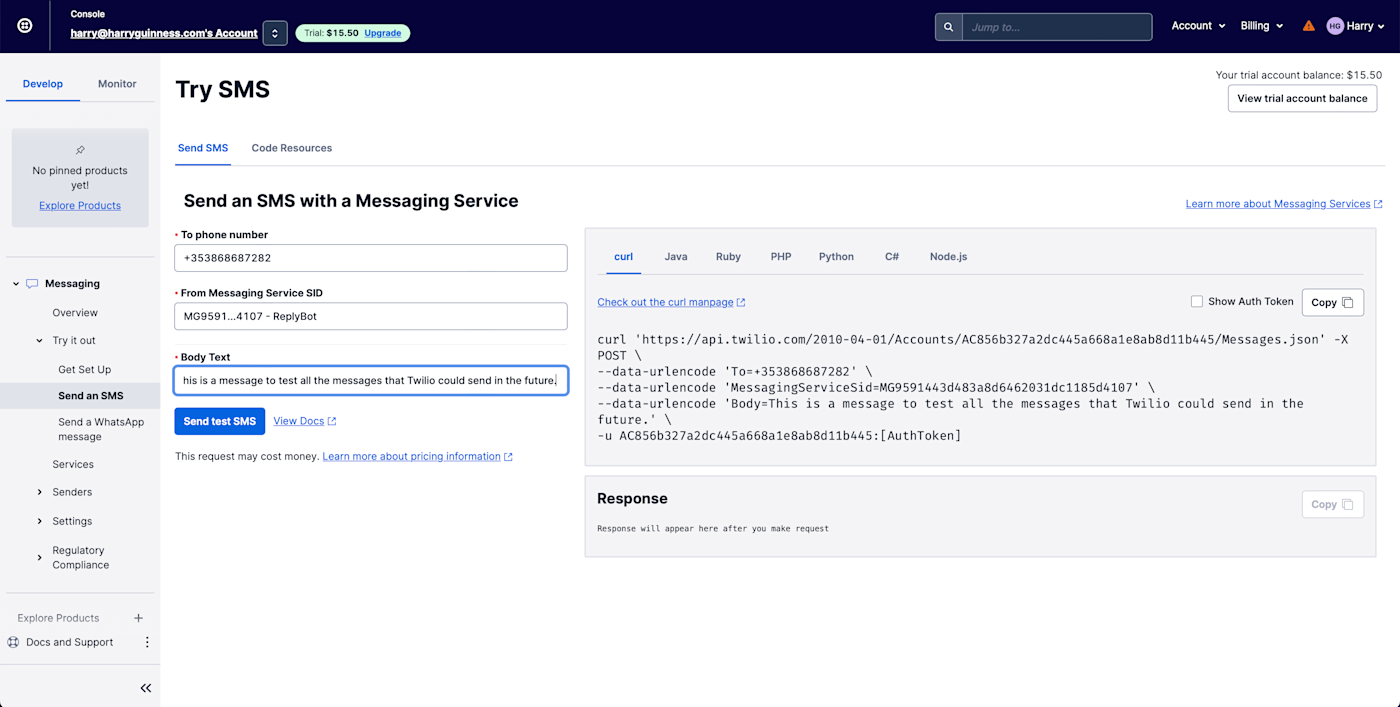Click external link icon beside View Docs
The width and height of the screenshot is (1400, 707).
point(332,421)
